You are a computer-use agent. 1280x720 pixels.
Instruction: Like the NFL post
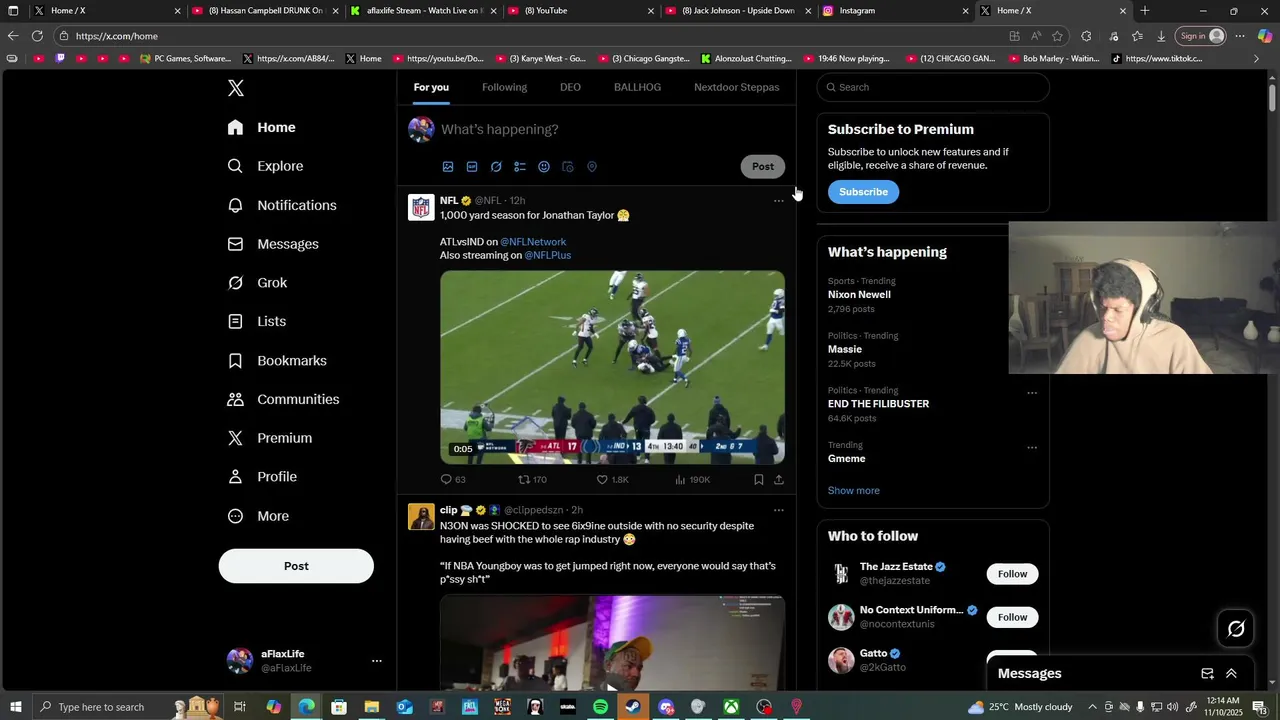coord(612,480)
